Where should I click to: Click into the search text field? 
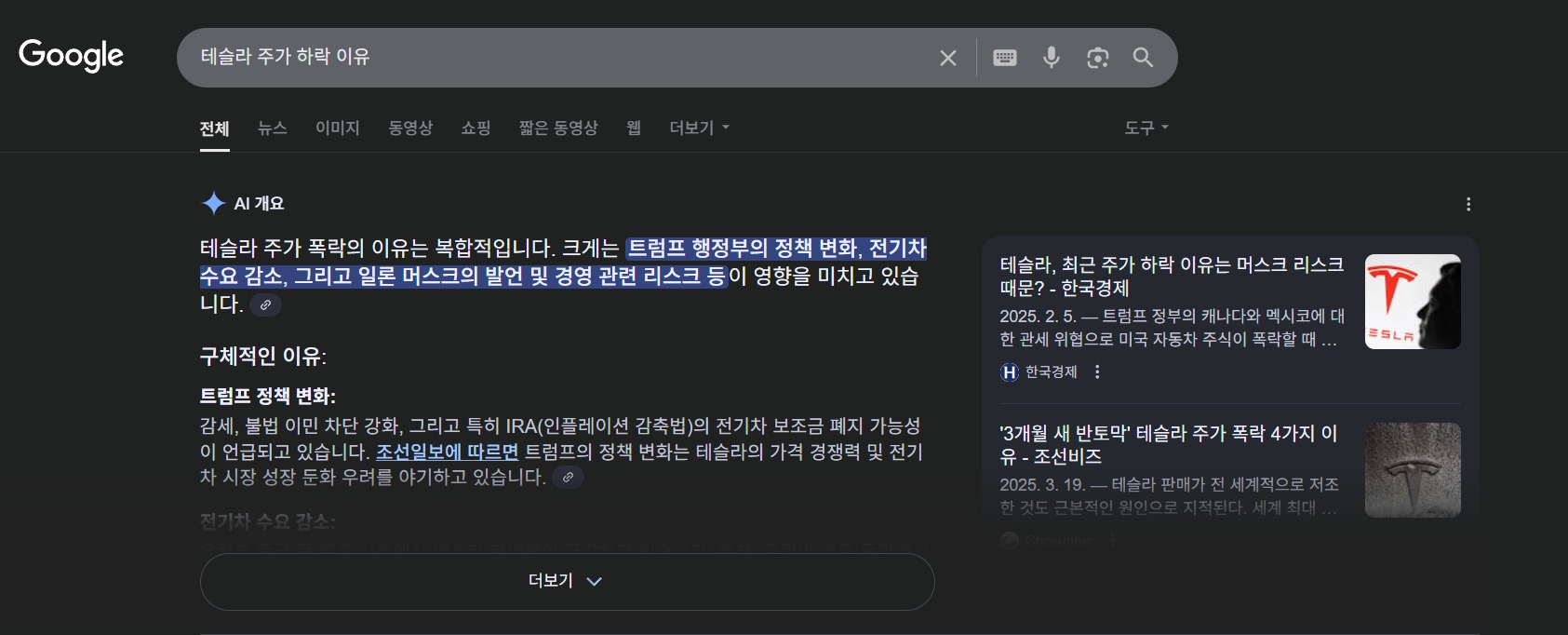tap(558, 58)
